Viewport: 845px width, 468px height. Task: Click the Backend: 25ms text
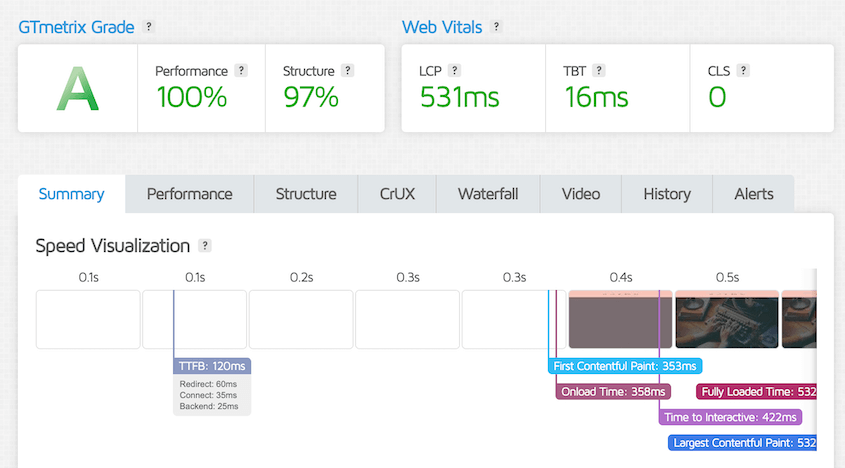tap(209, 407)
